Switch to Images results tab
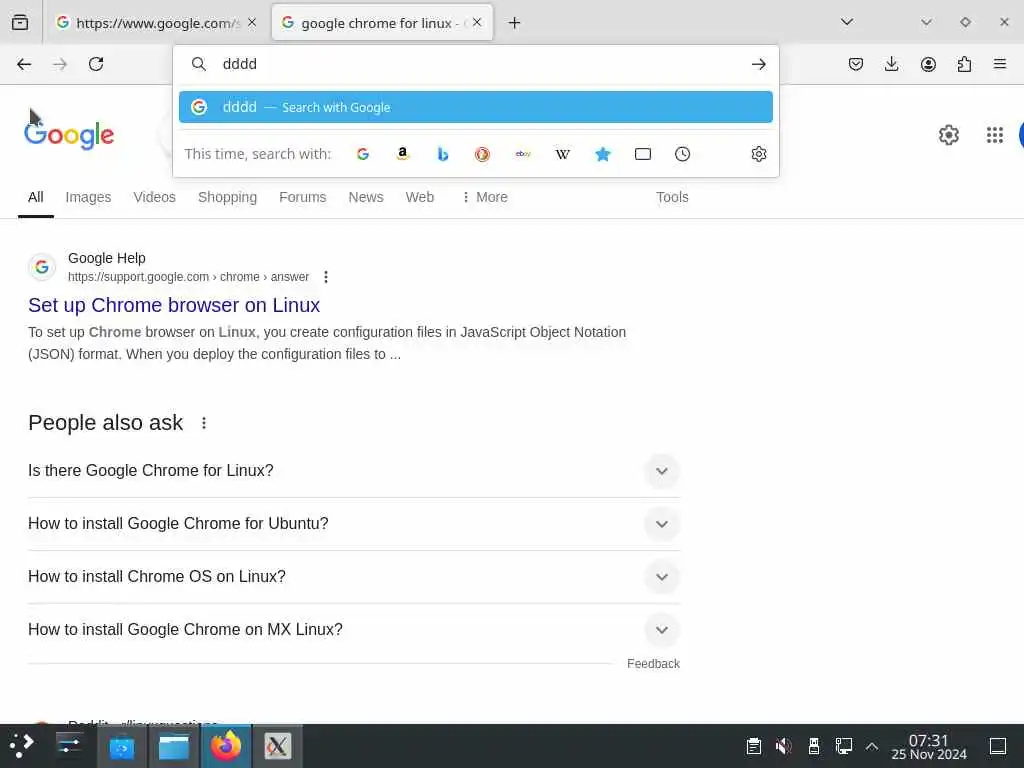 coord(88,197)
